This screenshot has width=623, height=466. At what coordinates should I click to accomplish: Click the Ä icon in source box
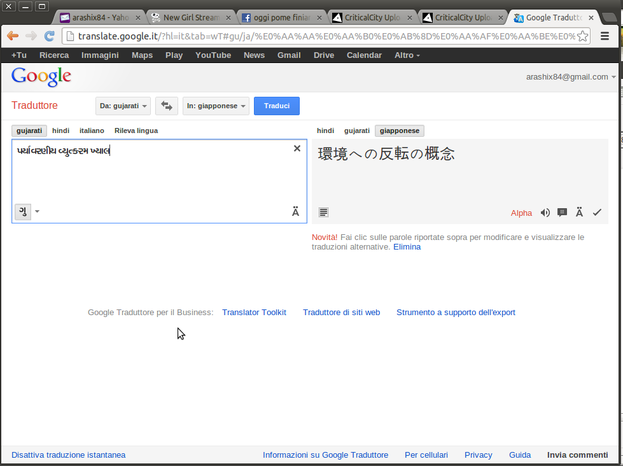pos(295,212)
